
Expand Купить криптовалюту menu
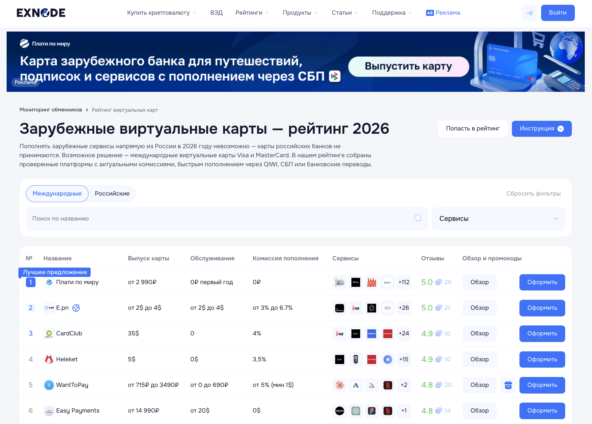(x=162, y=13)
